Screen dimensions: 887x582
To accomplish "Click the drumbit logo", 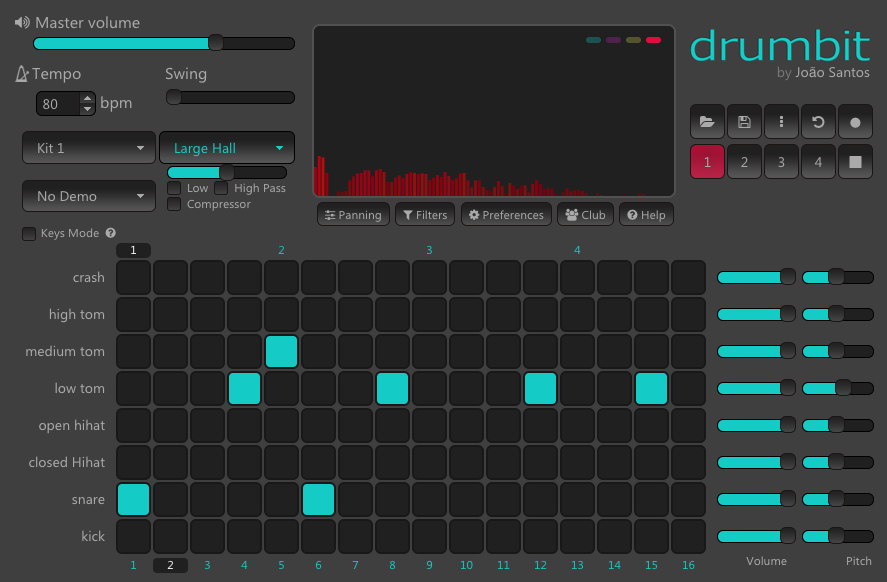I will 780,45.
